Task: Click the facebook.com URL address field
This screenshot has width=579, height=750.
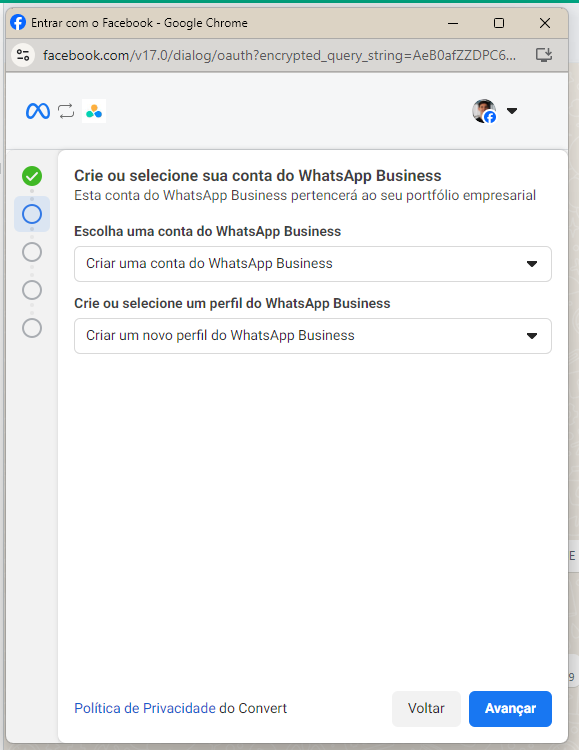Action: [x=279, y=55]
